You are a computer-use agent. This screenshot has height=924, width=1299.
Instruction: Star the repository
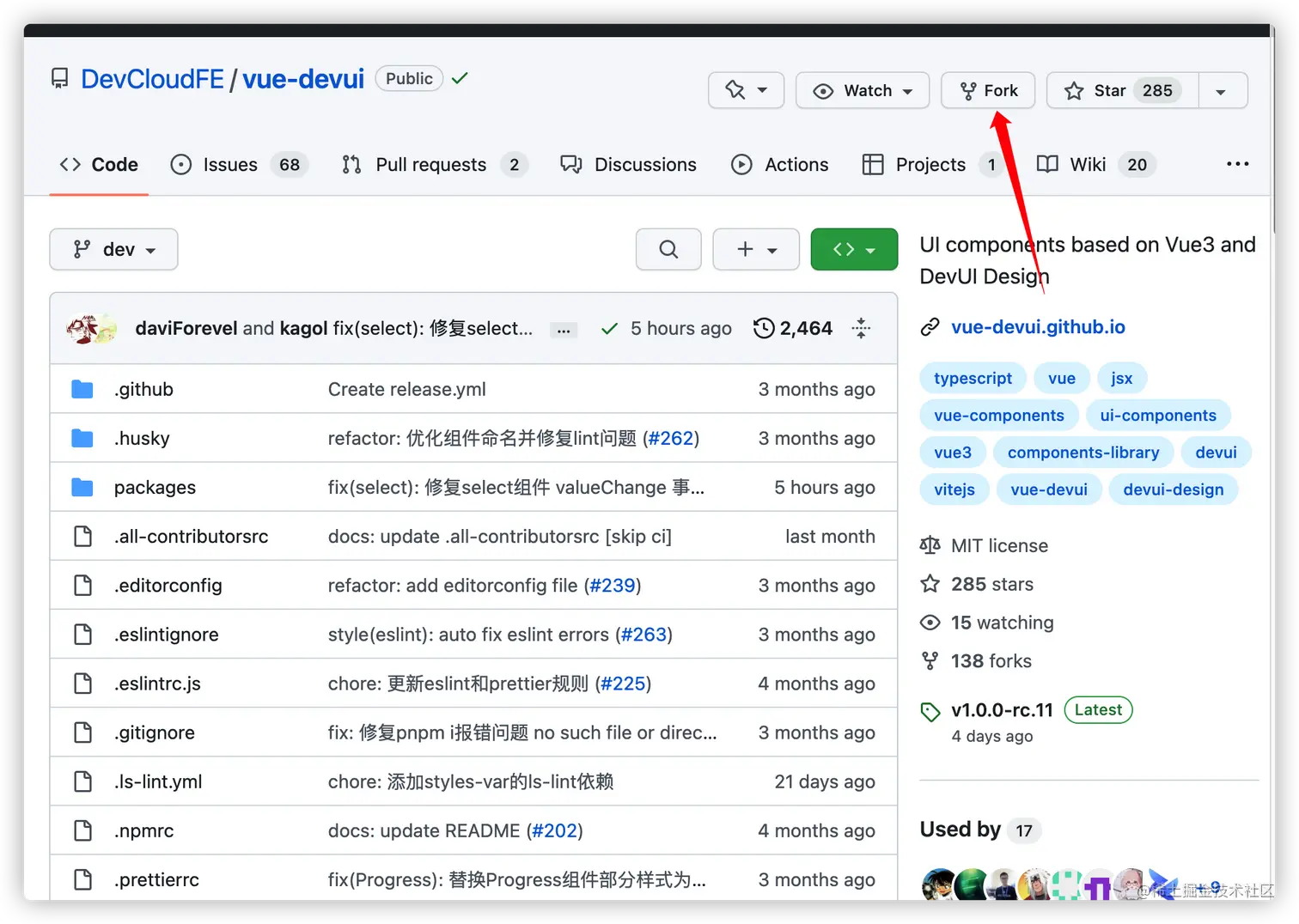click(x=1122, y=90)
